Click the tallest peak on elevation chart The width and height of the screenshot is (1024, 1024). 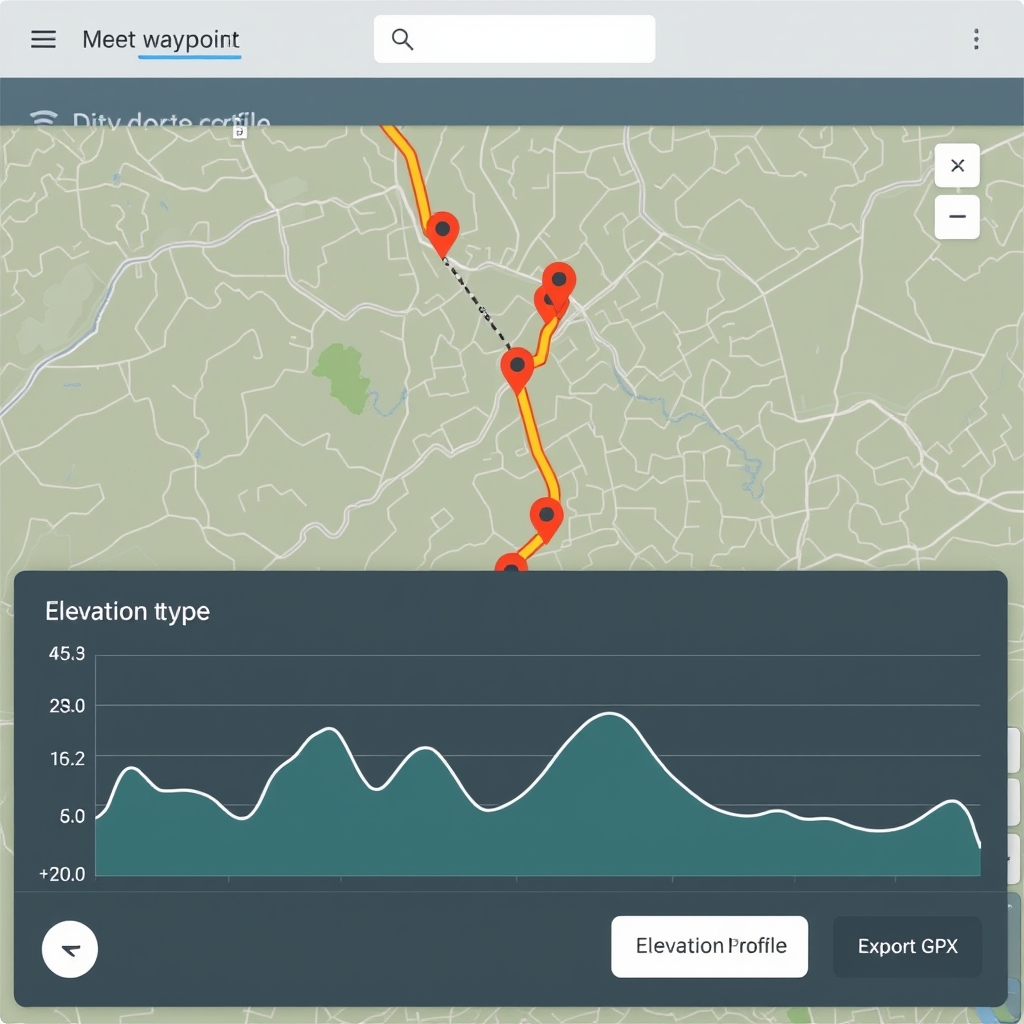610,714
